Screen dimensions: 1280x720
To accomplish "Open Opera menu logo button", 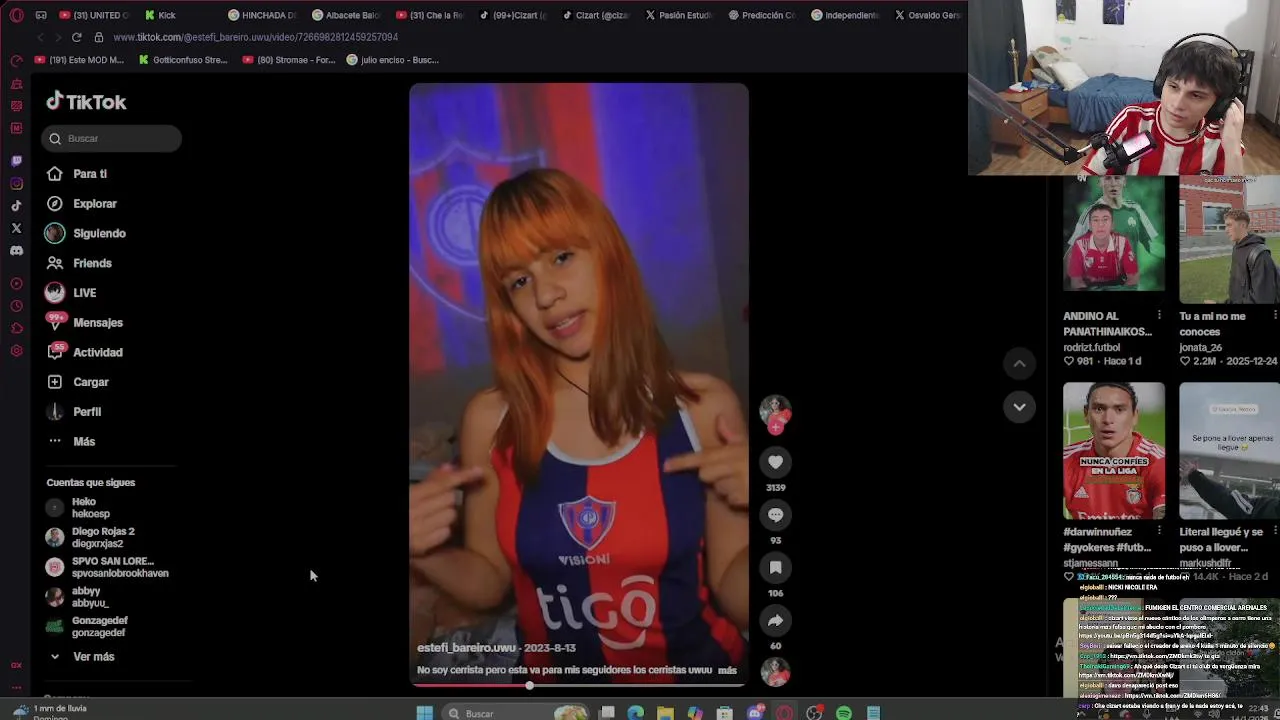I will 16,15.
